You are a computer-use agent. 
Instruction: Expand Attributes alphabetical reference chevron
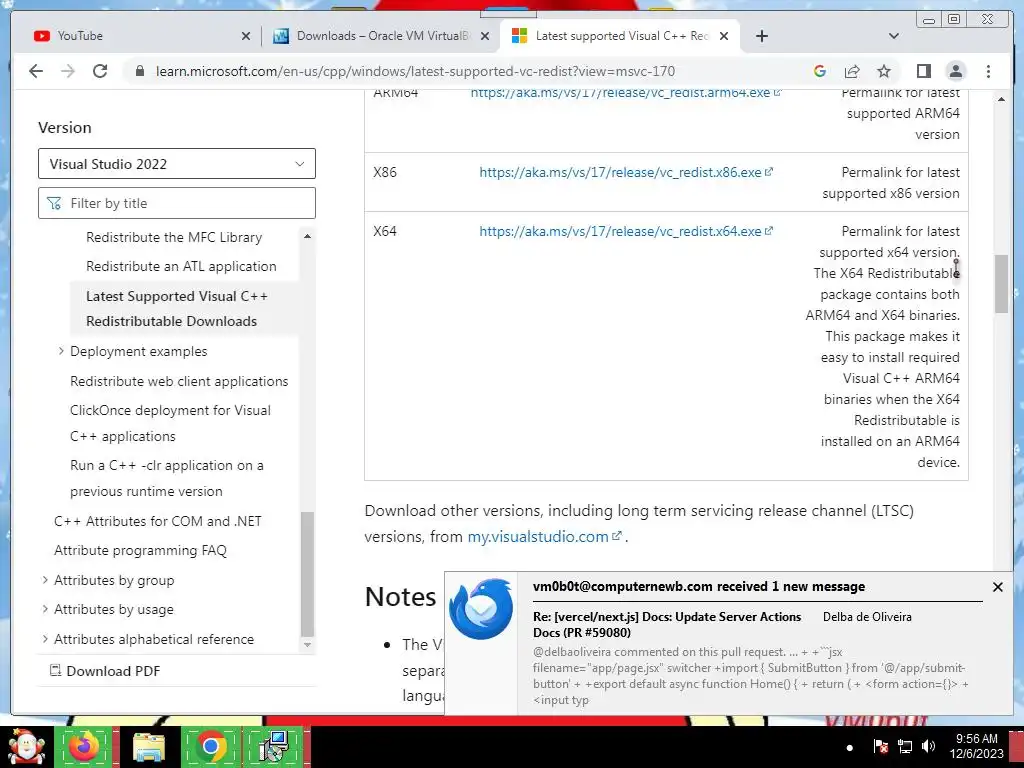tap(45, 639)
